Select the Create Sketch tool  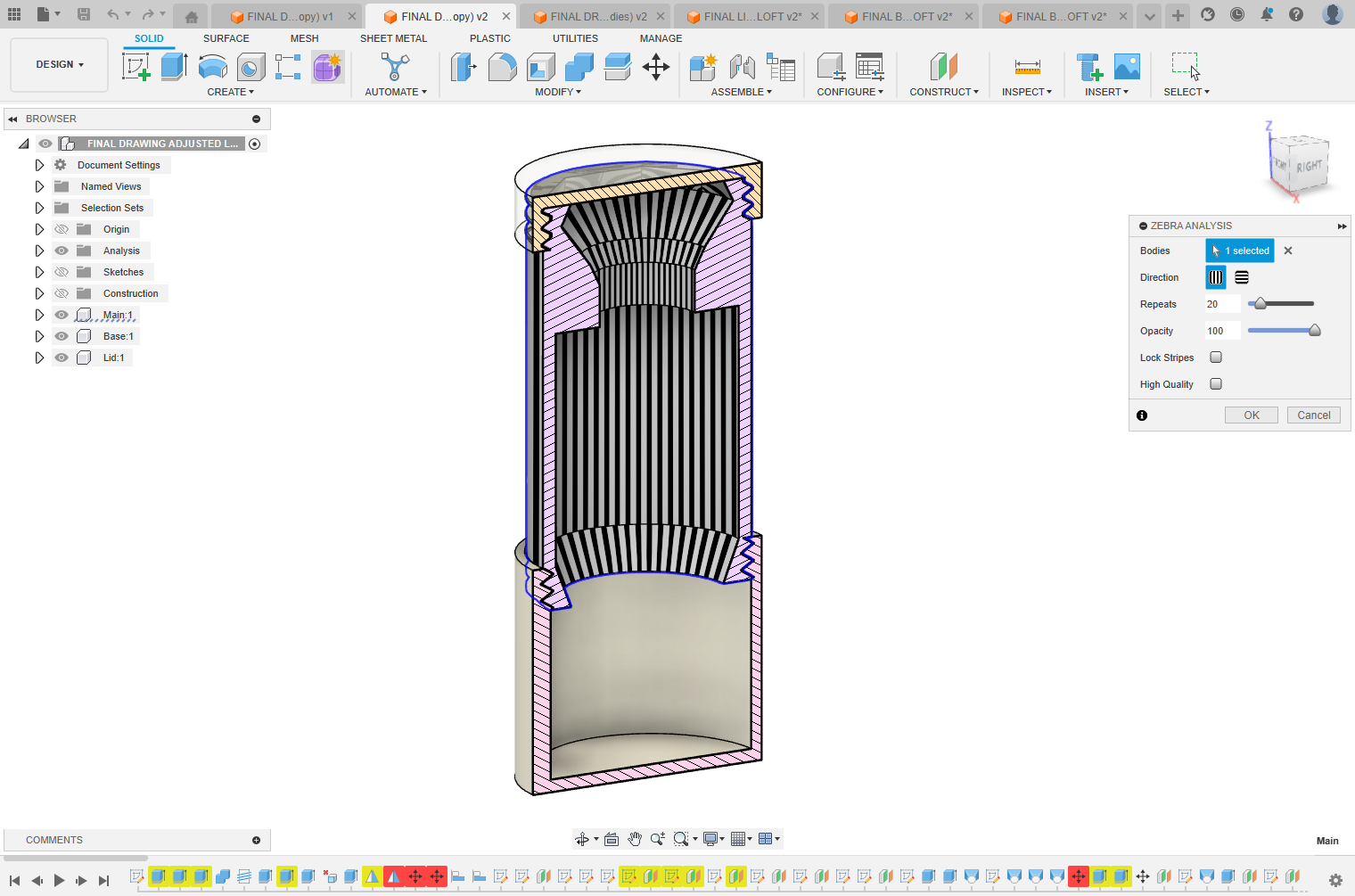click(136, 67)
